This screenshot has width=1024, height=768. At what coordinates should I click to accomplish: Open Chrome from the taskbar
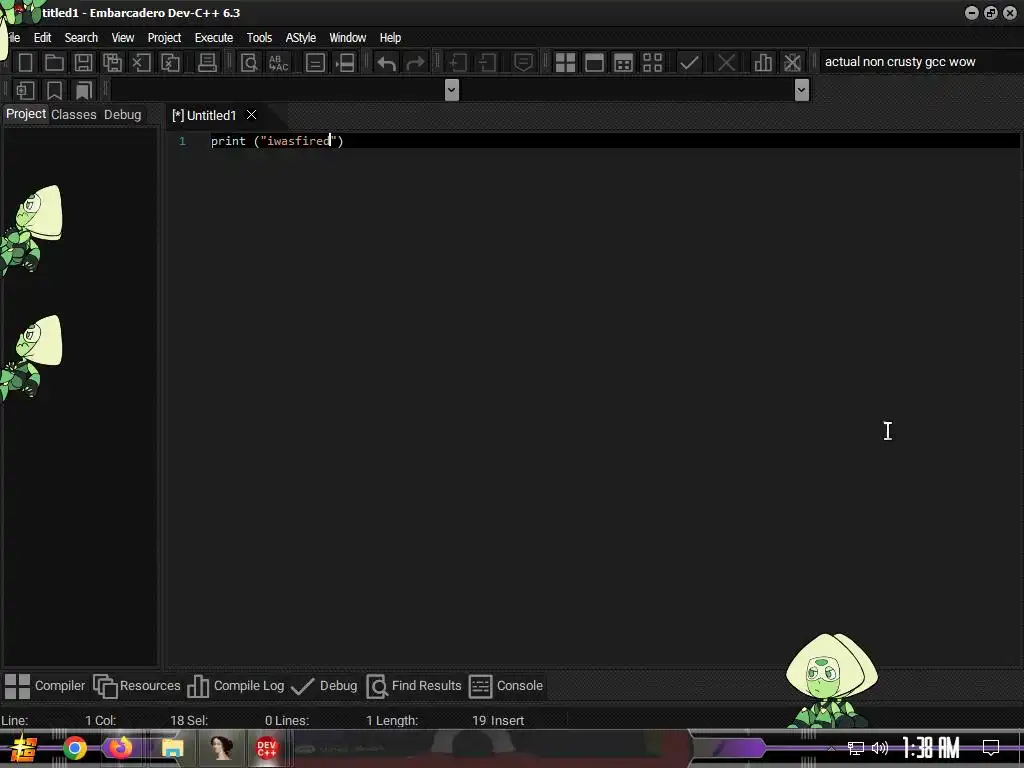(75, 748)
